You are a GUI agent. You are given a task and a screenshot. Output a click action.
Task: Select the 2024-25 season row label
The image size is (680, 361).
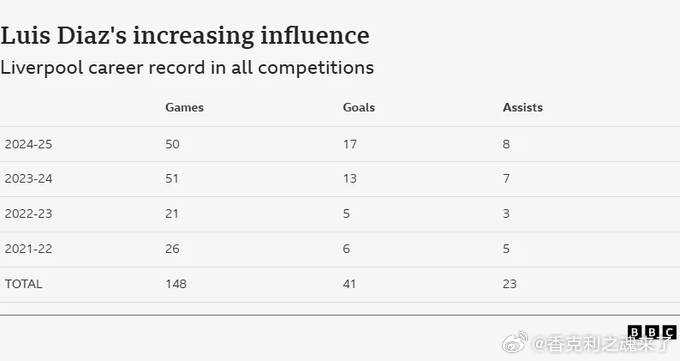[x=29, y=144]
